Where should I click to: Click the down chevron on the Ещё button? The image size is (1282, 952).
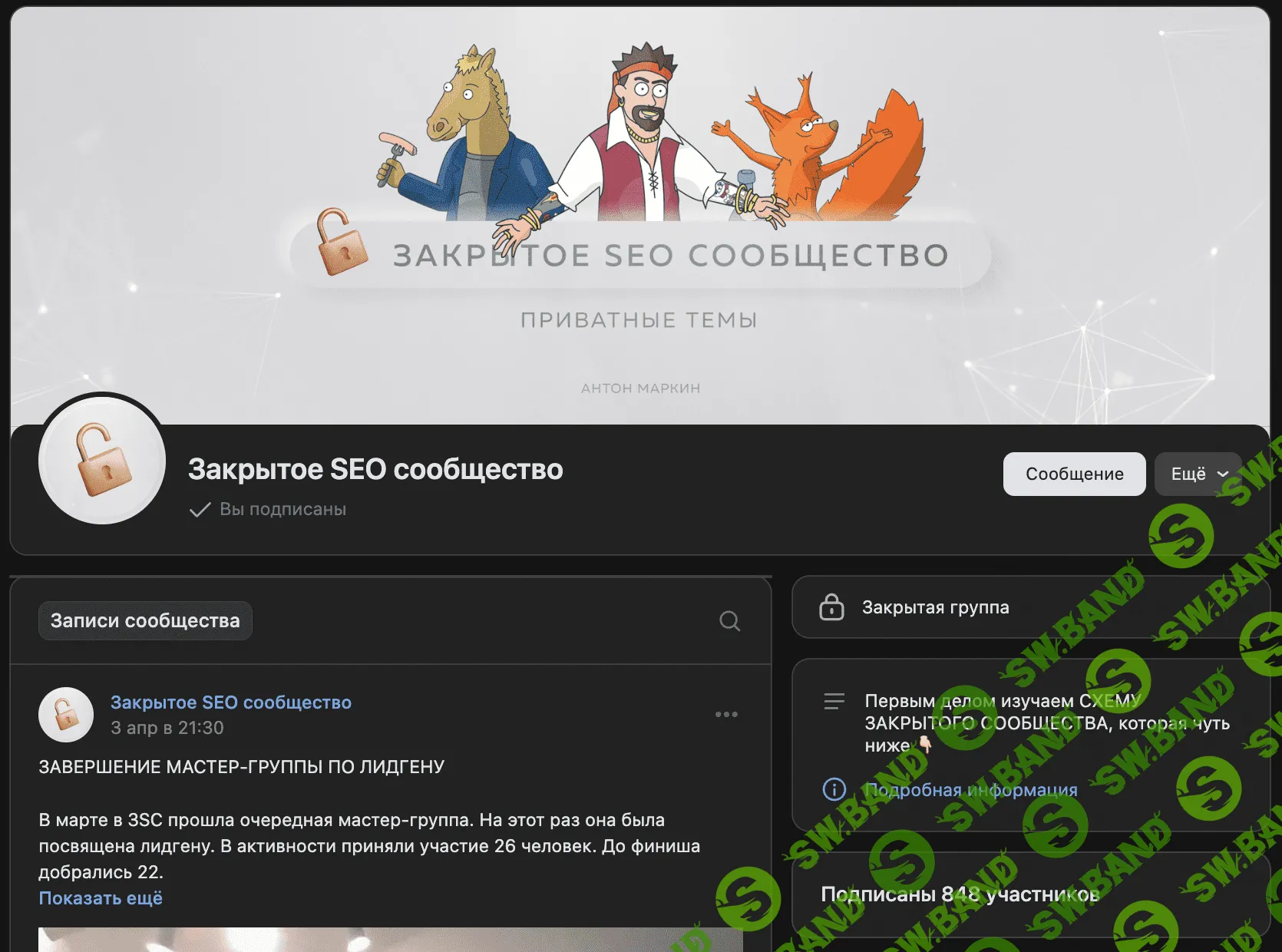pyautogui.click(x=1222, y=474)
